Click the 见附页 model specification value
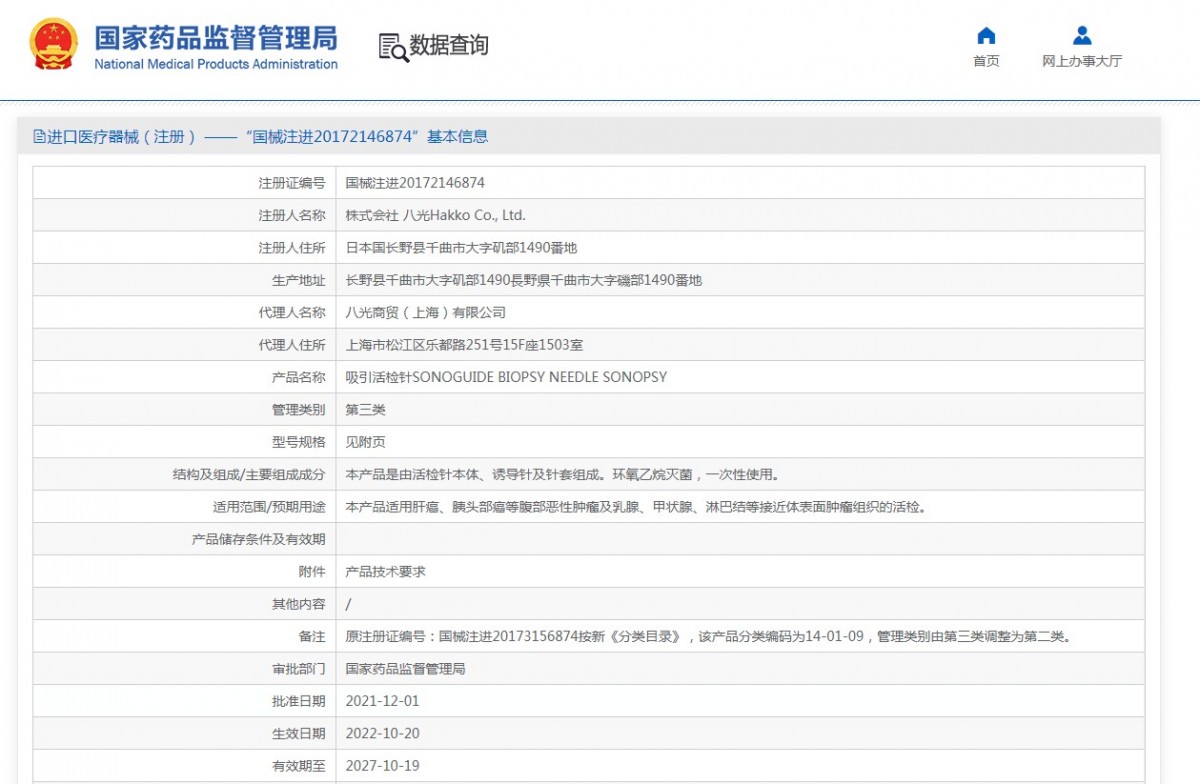1200x784 pixels. tap(365, 442)
